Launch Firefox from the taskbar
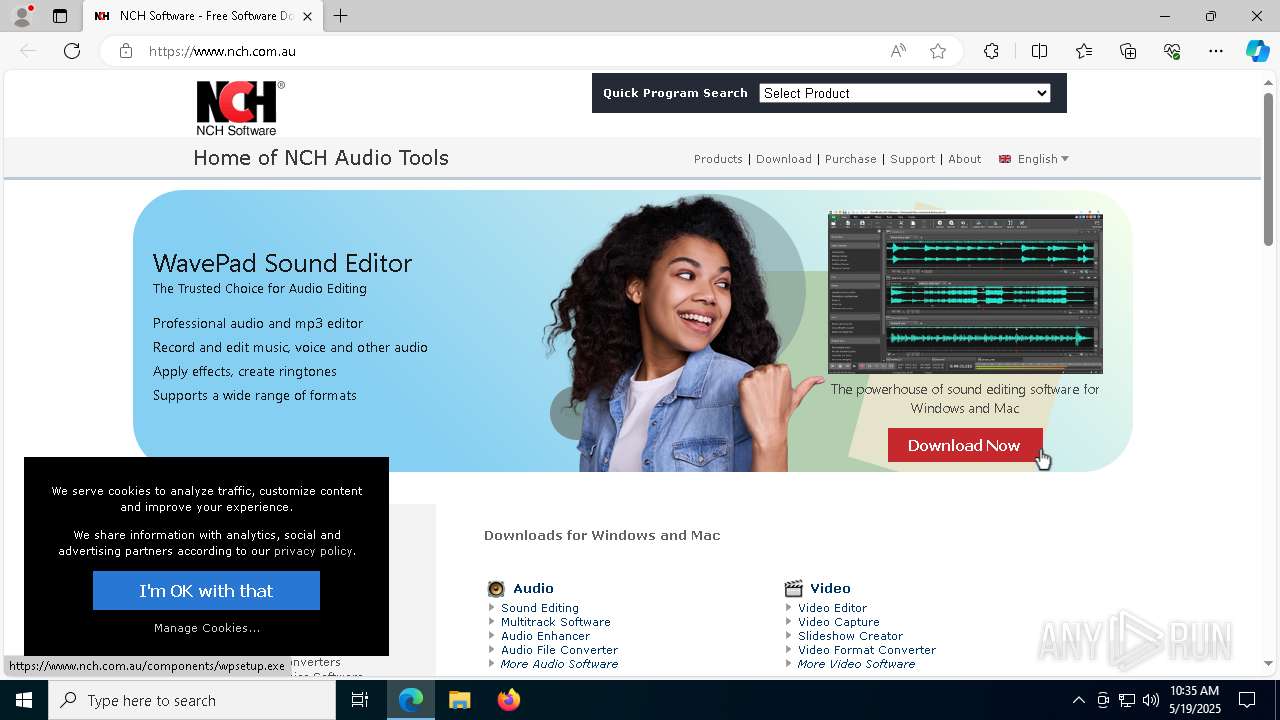The width and height of the screenshot is (1280, 720). (509, 700)
